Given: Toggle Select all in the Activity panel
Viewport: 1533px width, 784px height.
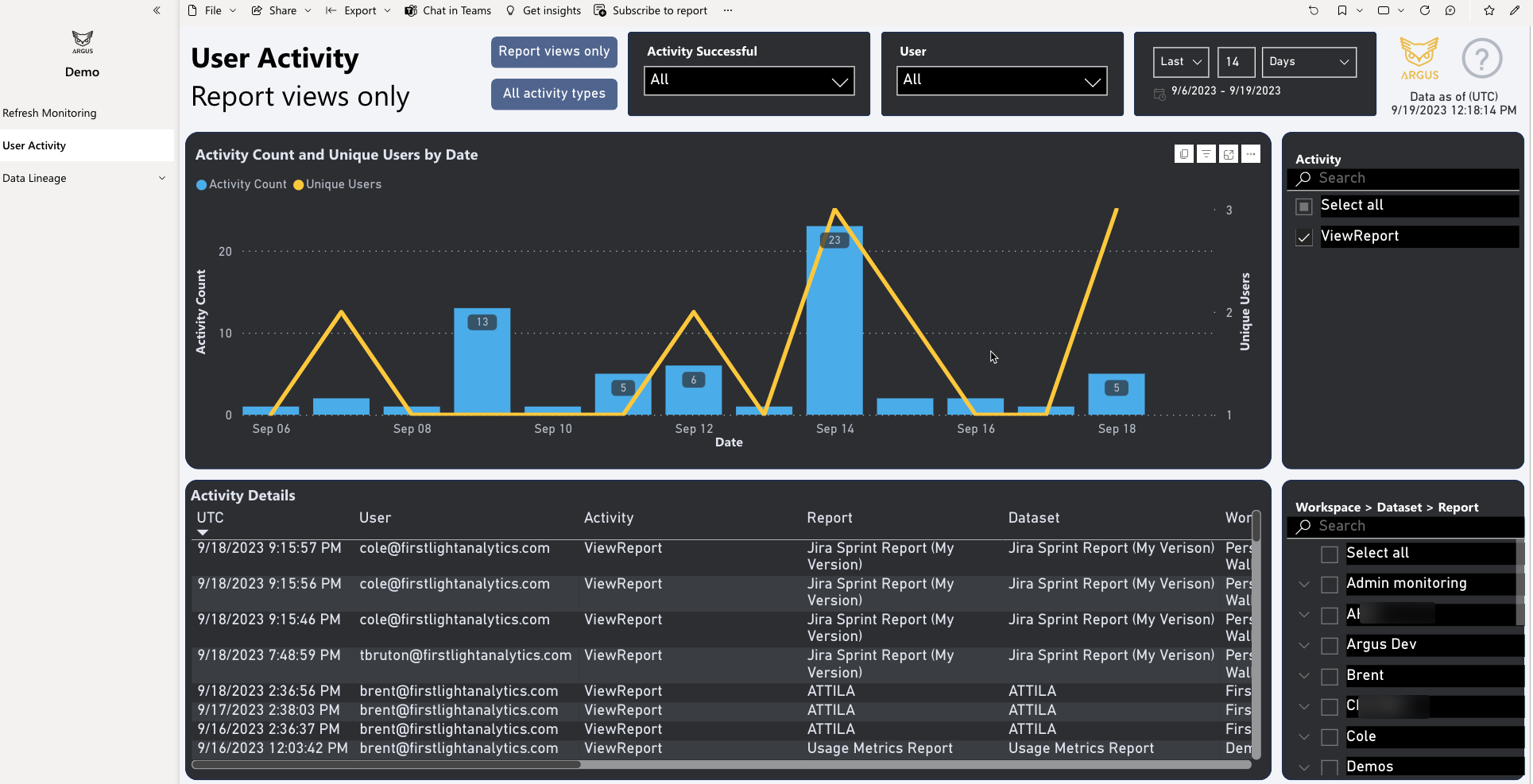Looking at the screenshot, I should pos(1303,205).
